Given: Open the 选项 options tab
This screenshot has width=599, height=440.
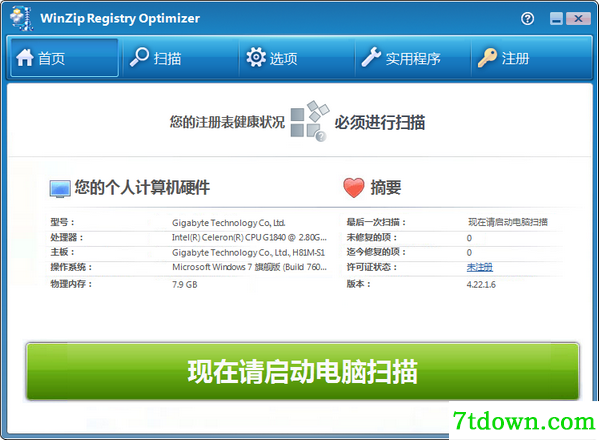Looking at the screenshot, I should coord(297,58).
